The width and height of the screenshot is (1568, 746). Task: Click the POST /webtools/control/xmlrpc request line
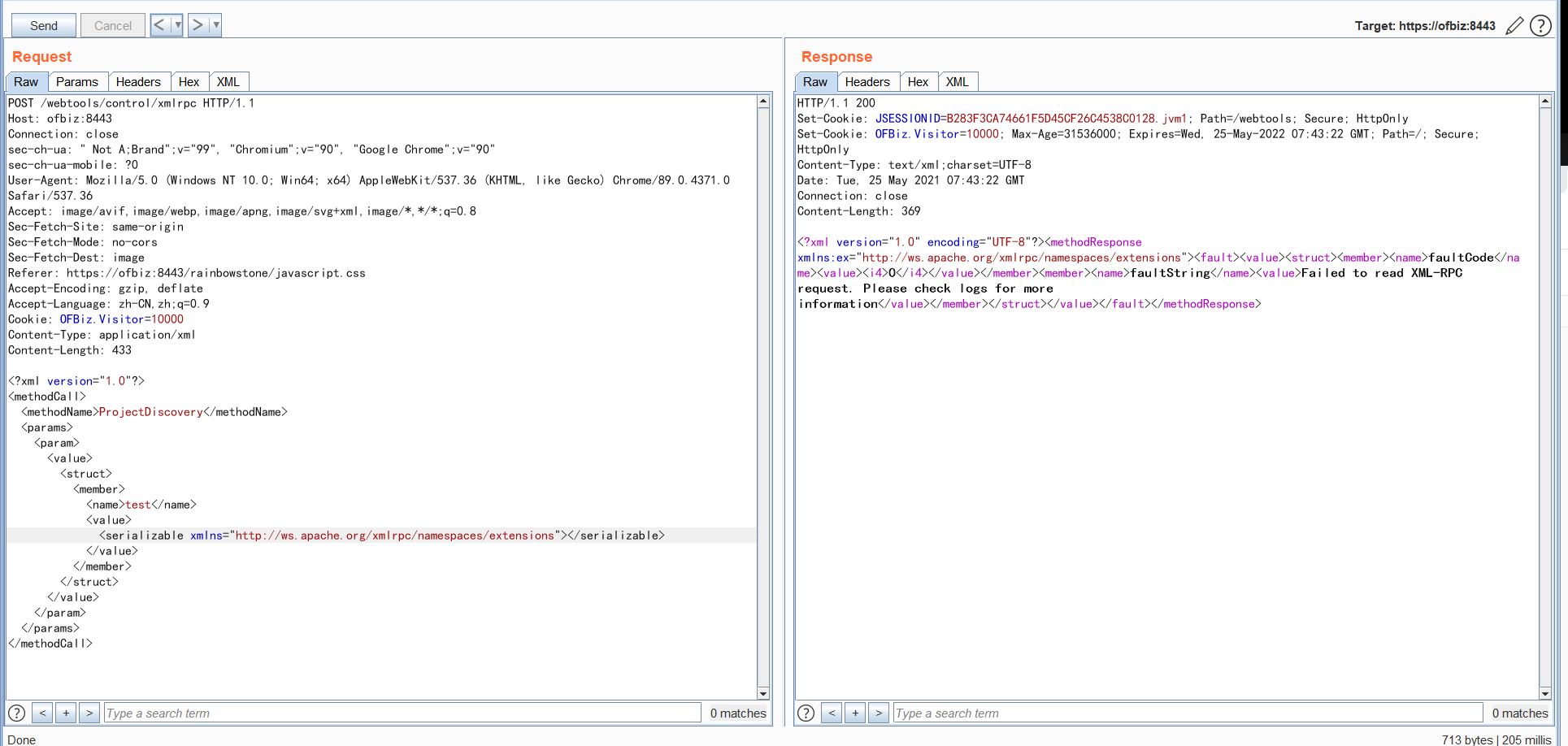tap(131, 103)
